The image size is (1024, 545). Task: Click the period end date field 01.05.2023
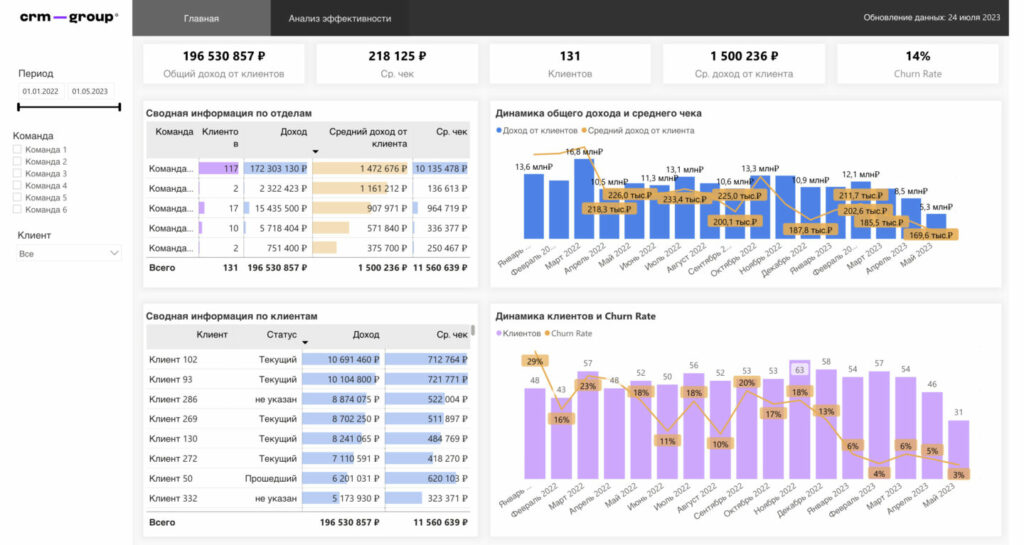(x=90, y=91)
